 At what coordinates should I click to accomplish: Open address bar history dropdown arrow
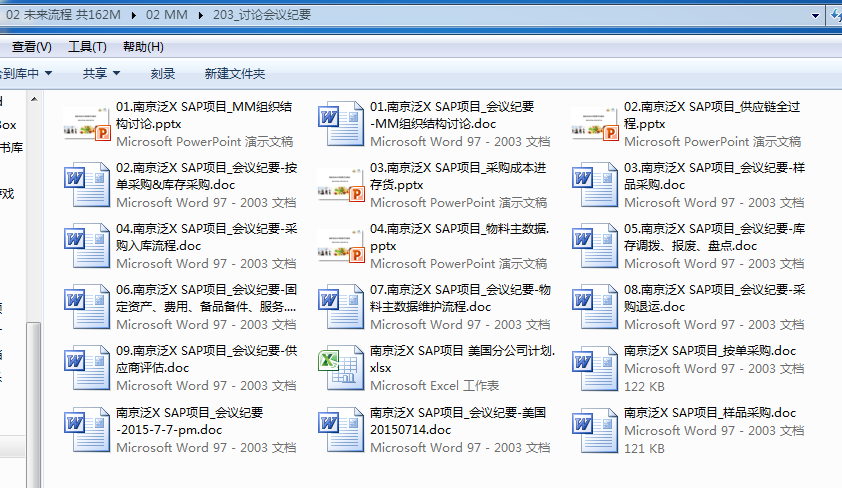815,16
